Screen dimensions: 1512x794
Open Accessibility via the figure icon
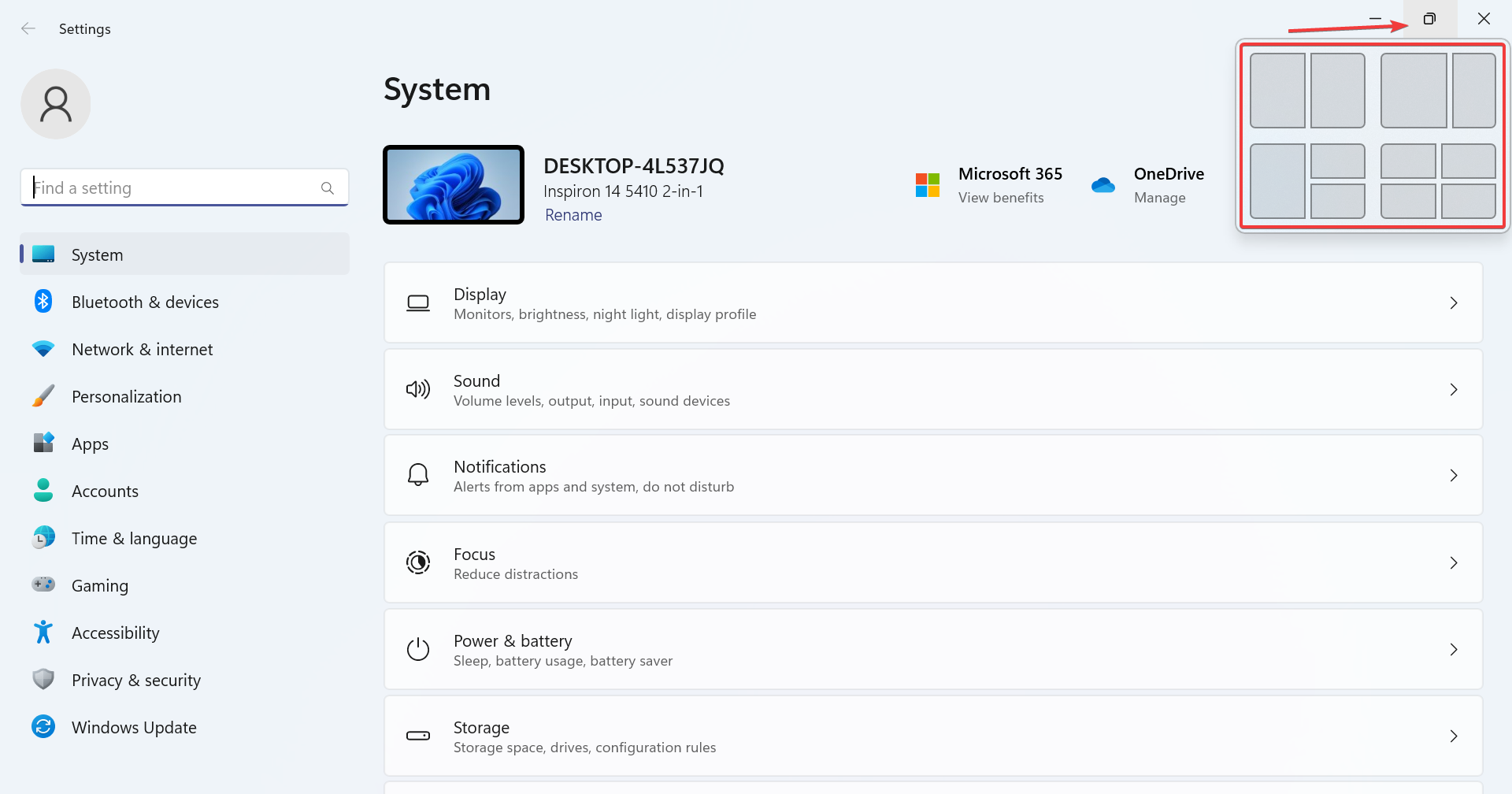click(x=43, y=632)
